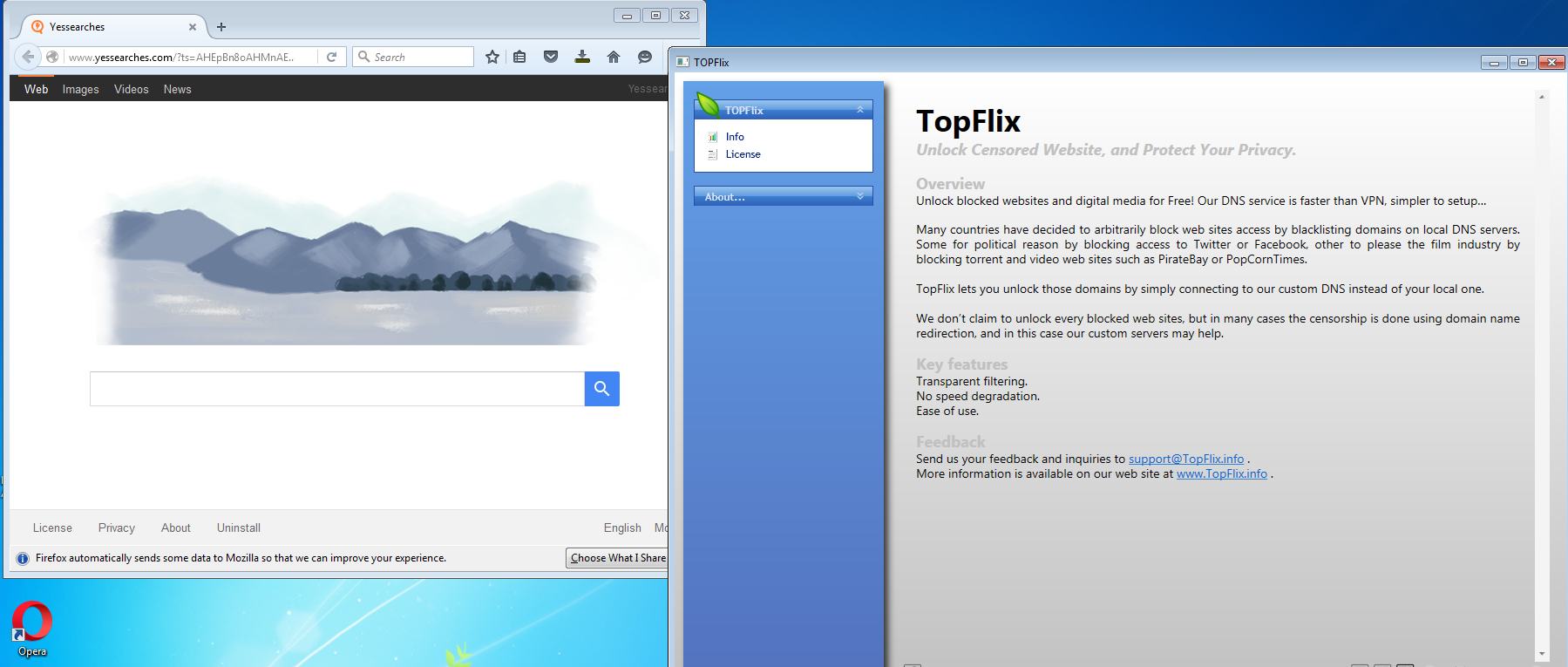
Task: Click the "TopFlix" main heading text
Action: pyautogui.click(x=968, y=120)
